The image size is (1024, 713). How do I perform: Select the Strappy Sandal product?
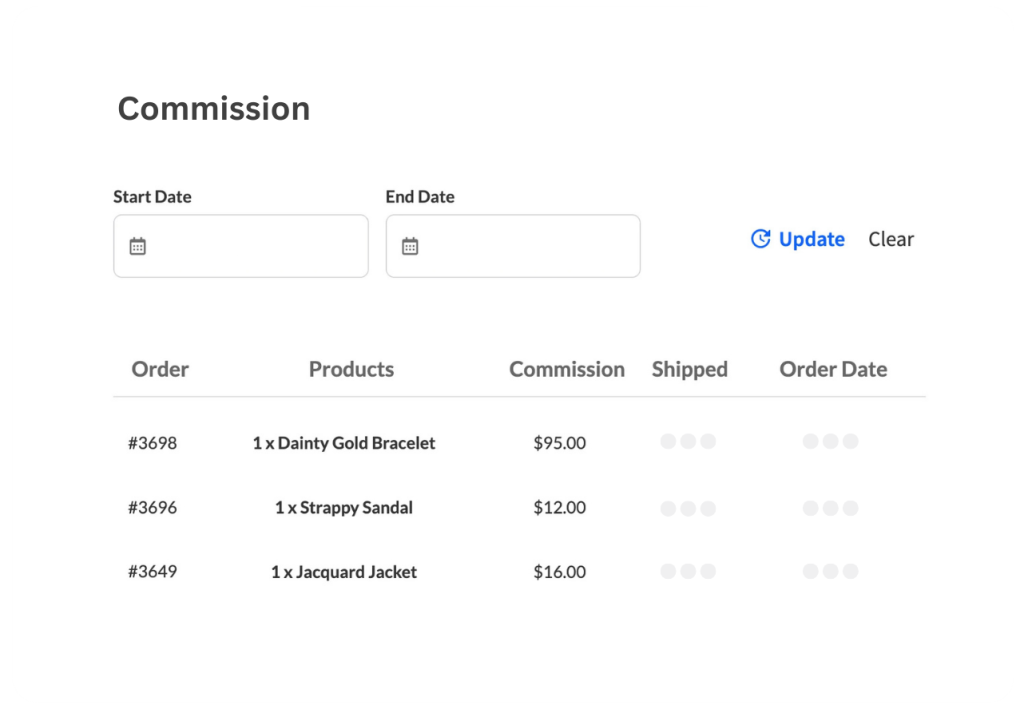344,507
